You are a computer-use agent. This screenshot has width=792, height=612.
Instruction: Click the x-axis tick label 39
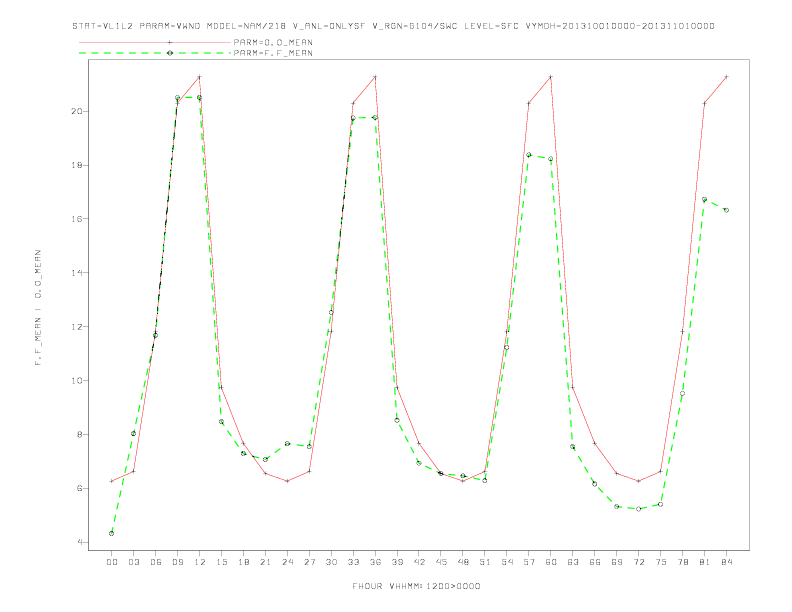397,562
